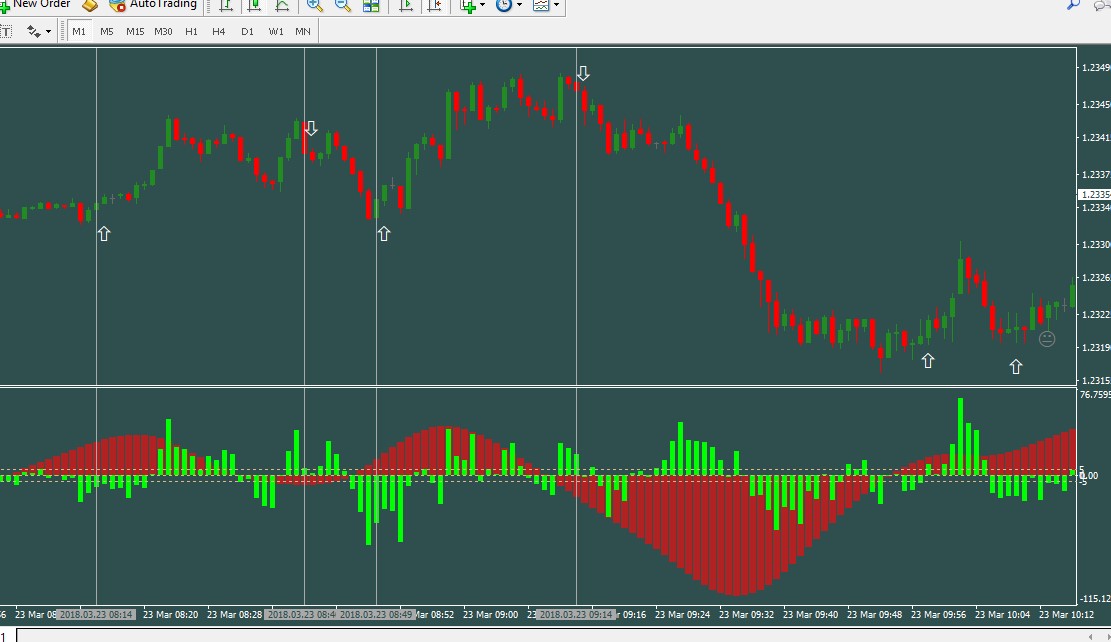Screen dimensions: 1111x642
Task: Select the text label drawing tool
Action: click(6, 31)
